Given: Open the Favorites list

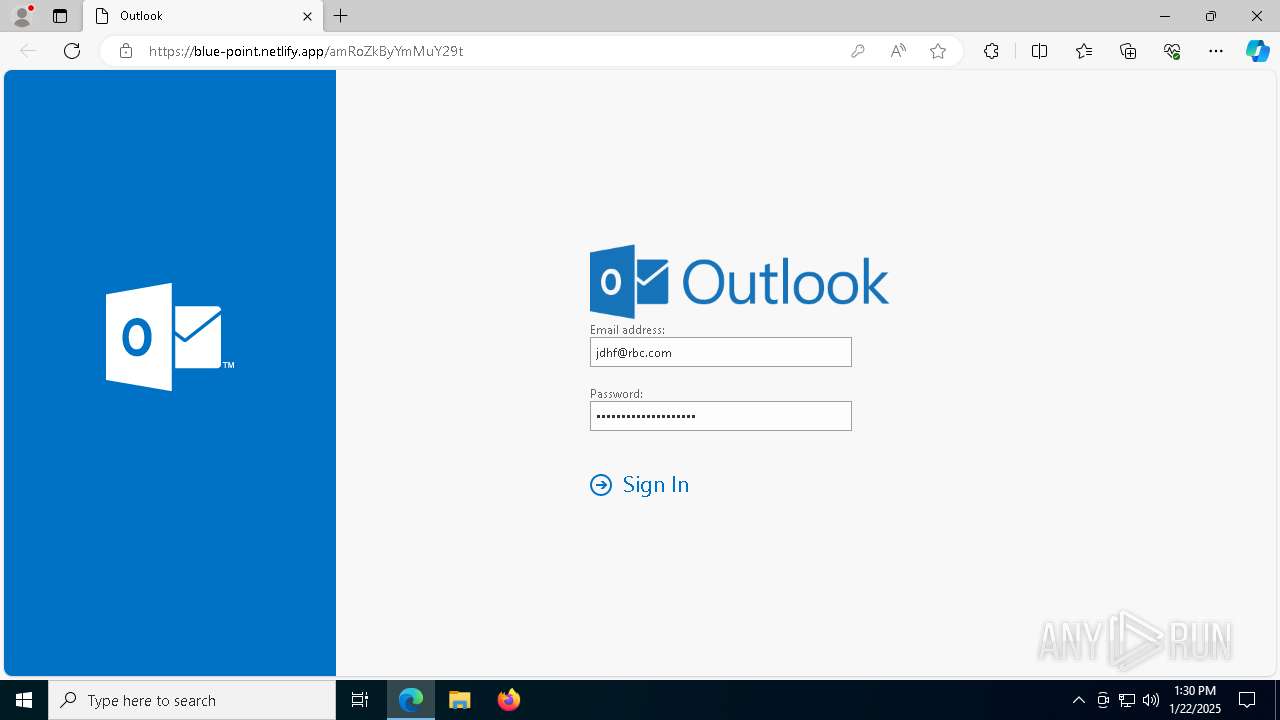Looking at the screenshot, I should click(1084, 51).
